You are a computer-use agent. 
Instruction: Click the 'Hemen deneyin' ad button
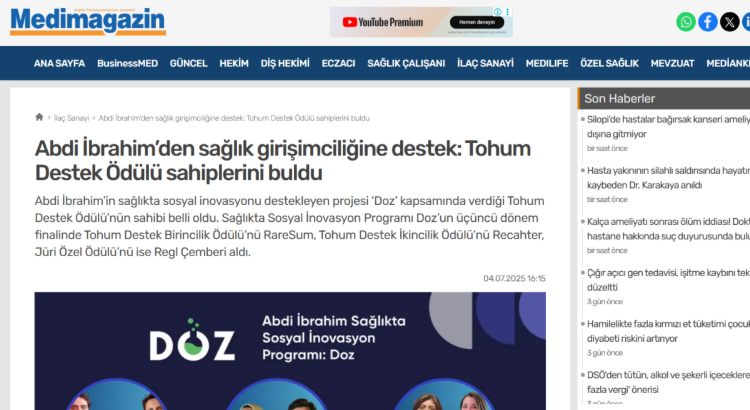pos(477,22)
